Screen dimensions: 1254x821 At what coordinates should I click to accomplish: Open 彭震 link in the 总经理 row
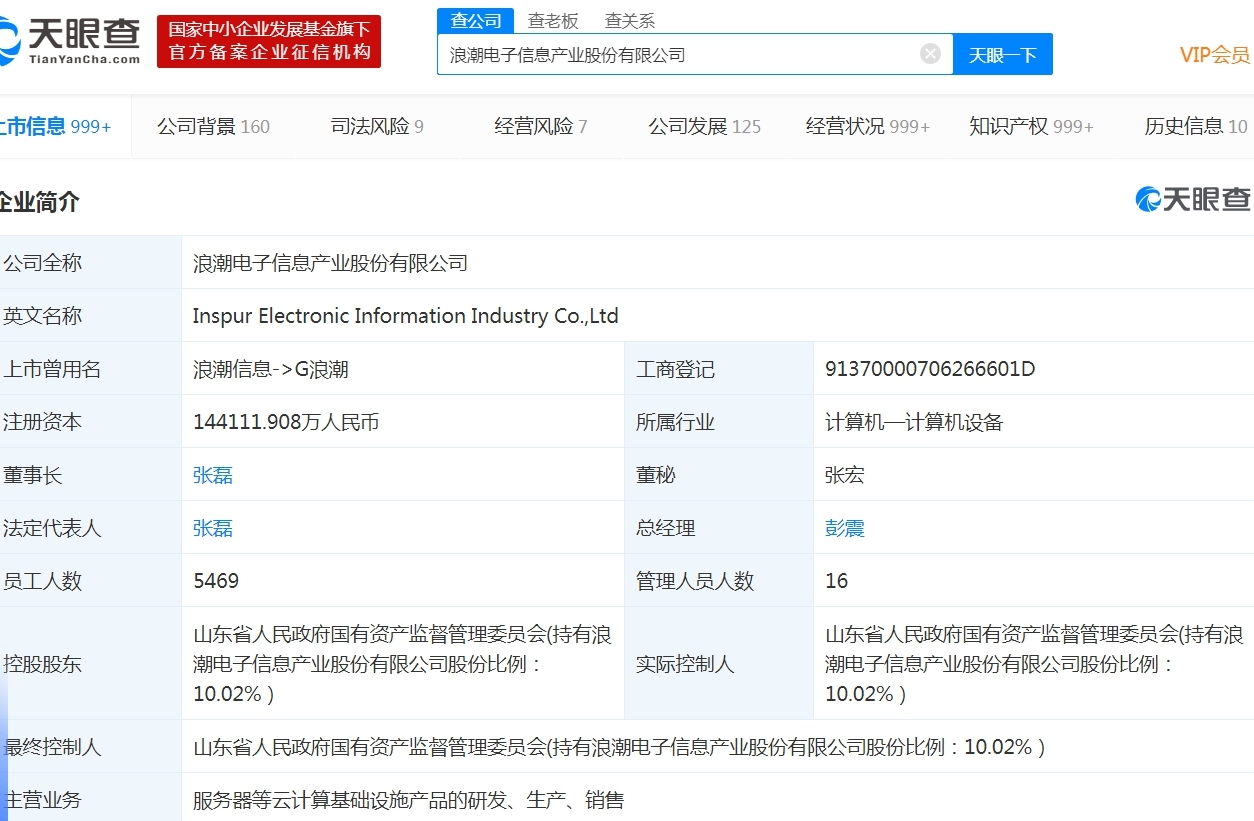point(845,528)
